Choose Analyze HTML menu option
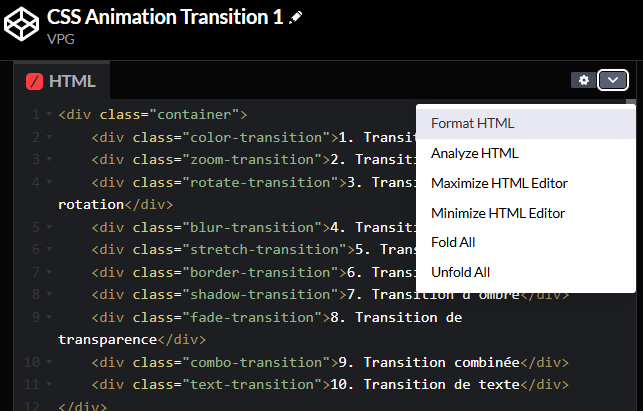This screenshot has width=643, height=411. [474, 154]
